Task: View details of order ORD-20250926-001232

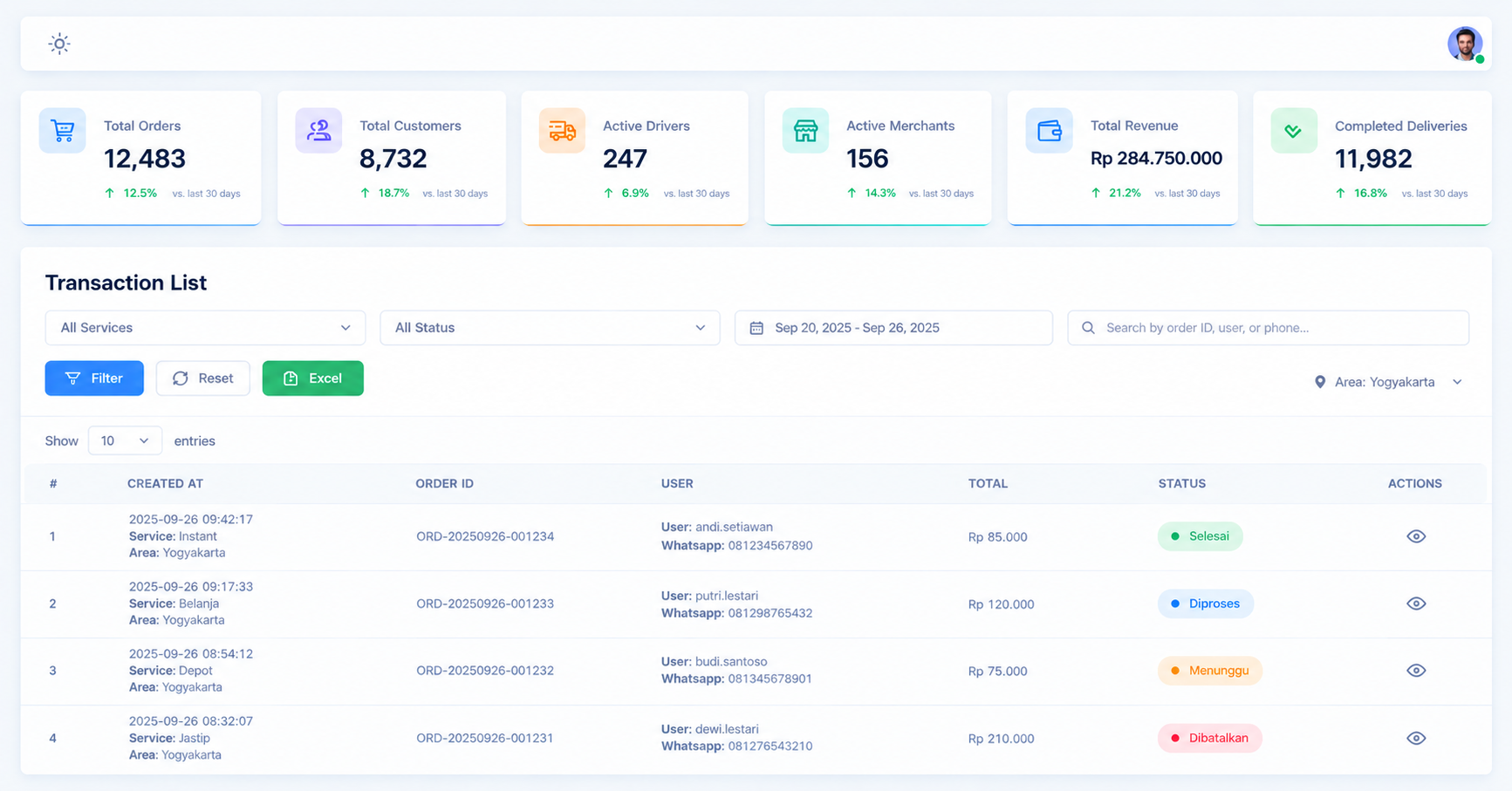Action: click(x=1416, y=671)
